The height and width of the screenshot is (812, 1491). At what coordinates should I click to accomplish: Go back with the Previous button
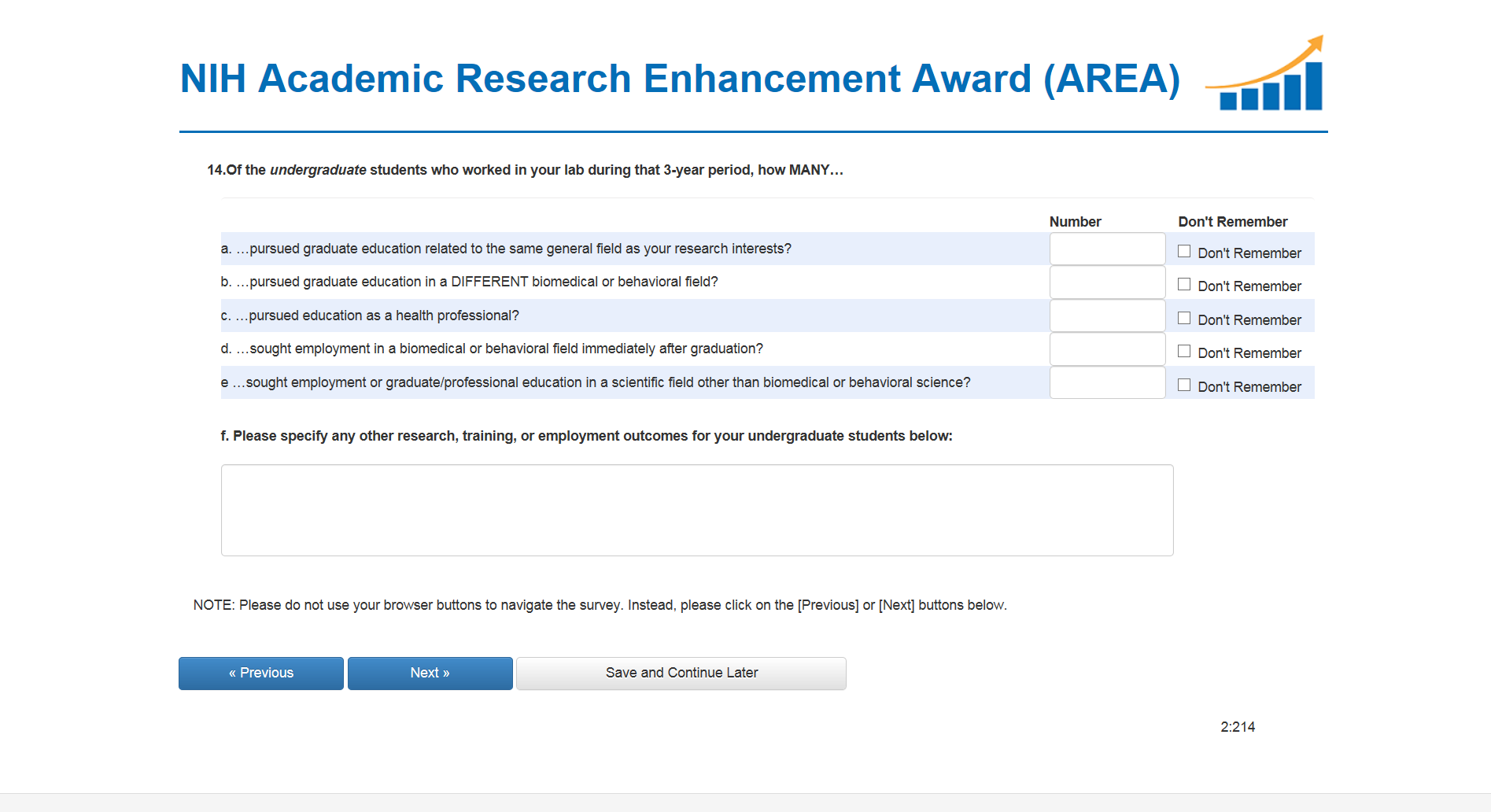261,674
